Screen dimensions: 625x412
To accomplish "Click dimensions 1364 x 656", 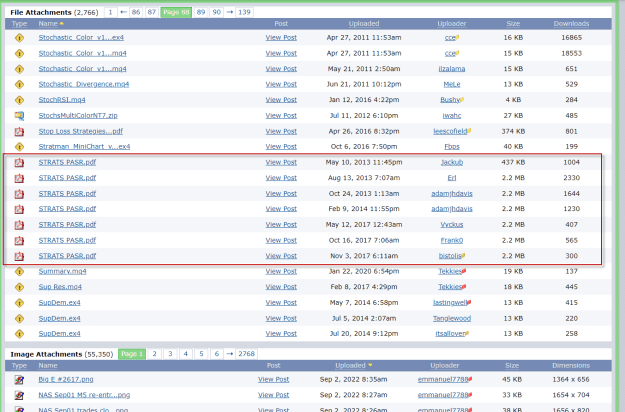I will click(571, 379).
